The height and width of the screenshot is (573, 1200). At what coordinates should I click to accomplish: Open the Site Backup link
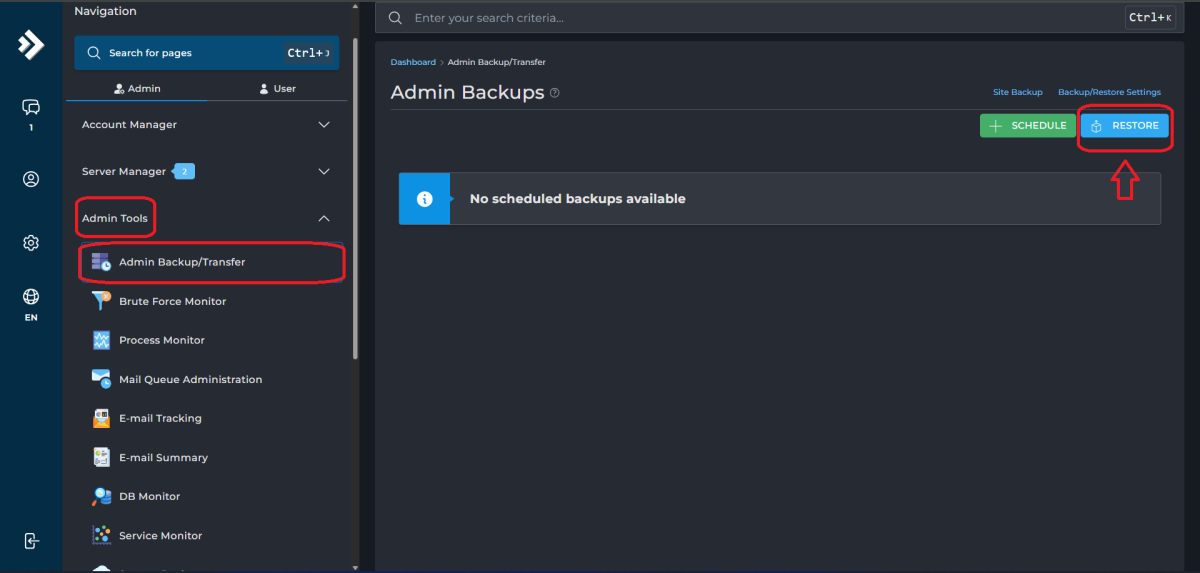[x=1017, y=92]
